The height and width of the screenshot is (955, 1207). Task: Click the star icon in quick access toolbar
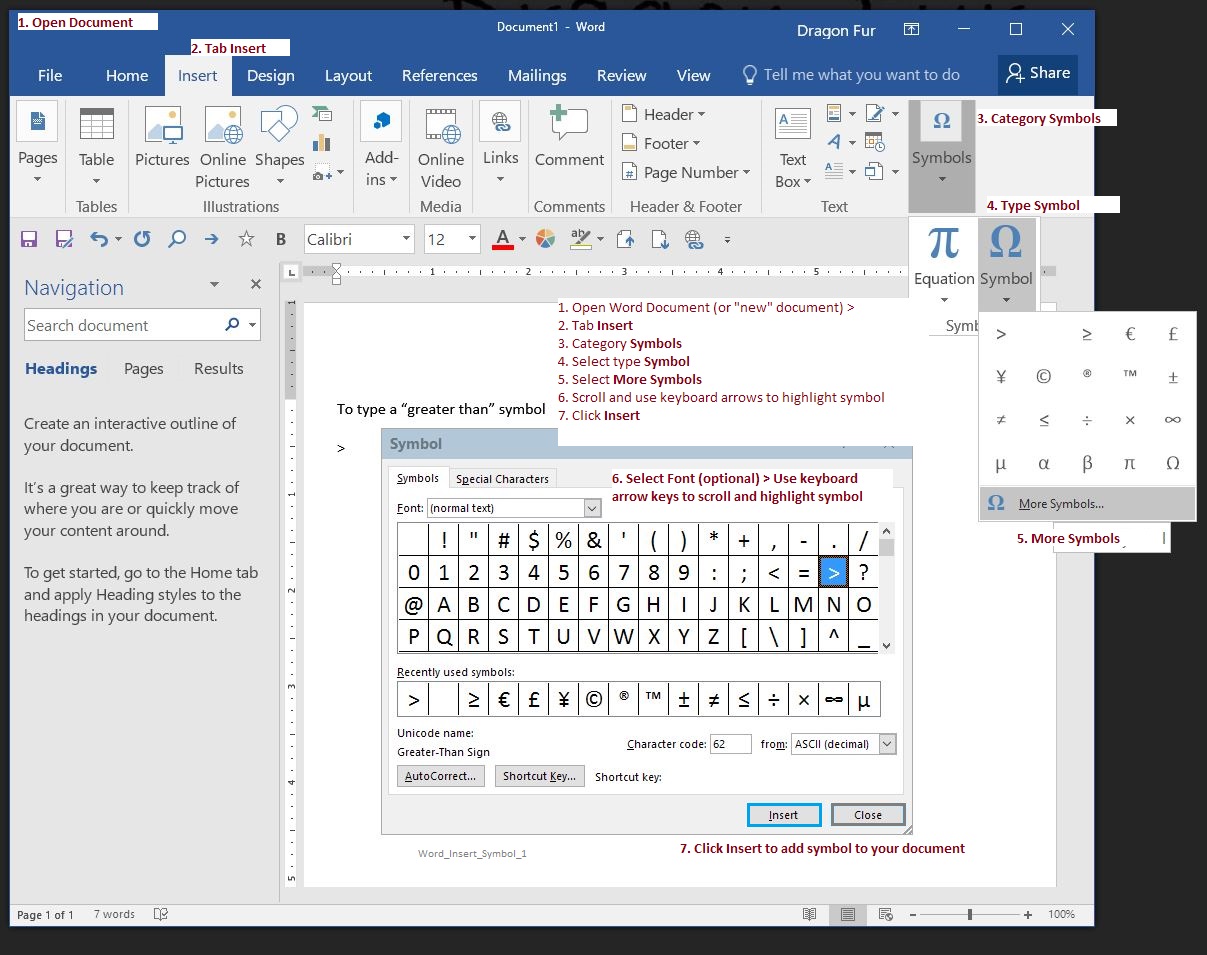pyautogui.click(x=246, y=239)
